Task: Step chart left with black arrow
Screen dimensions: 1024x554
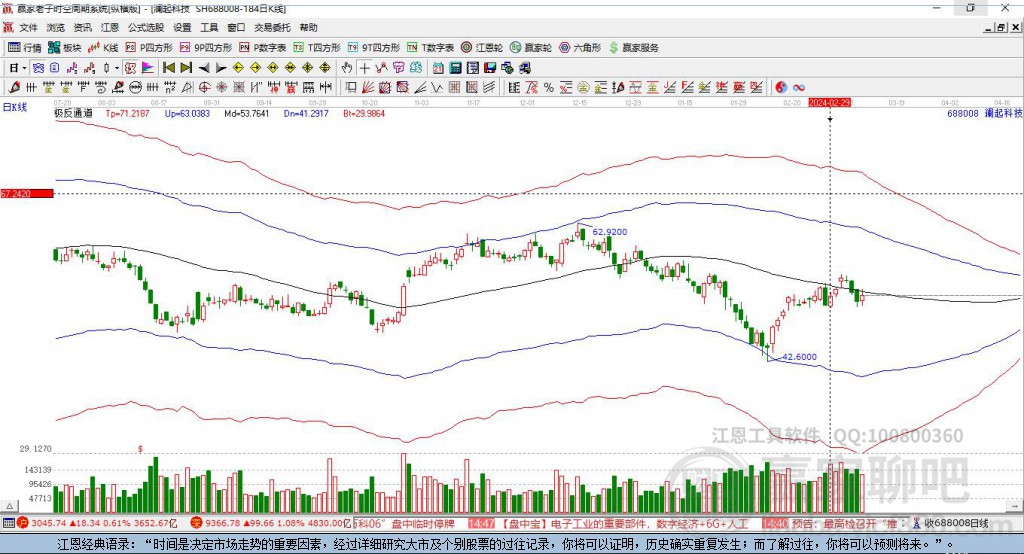Action: click(x=204, y=68)
